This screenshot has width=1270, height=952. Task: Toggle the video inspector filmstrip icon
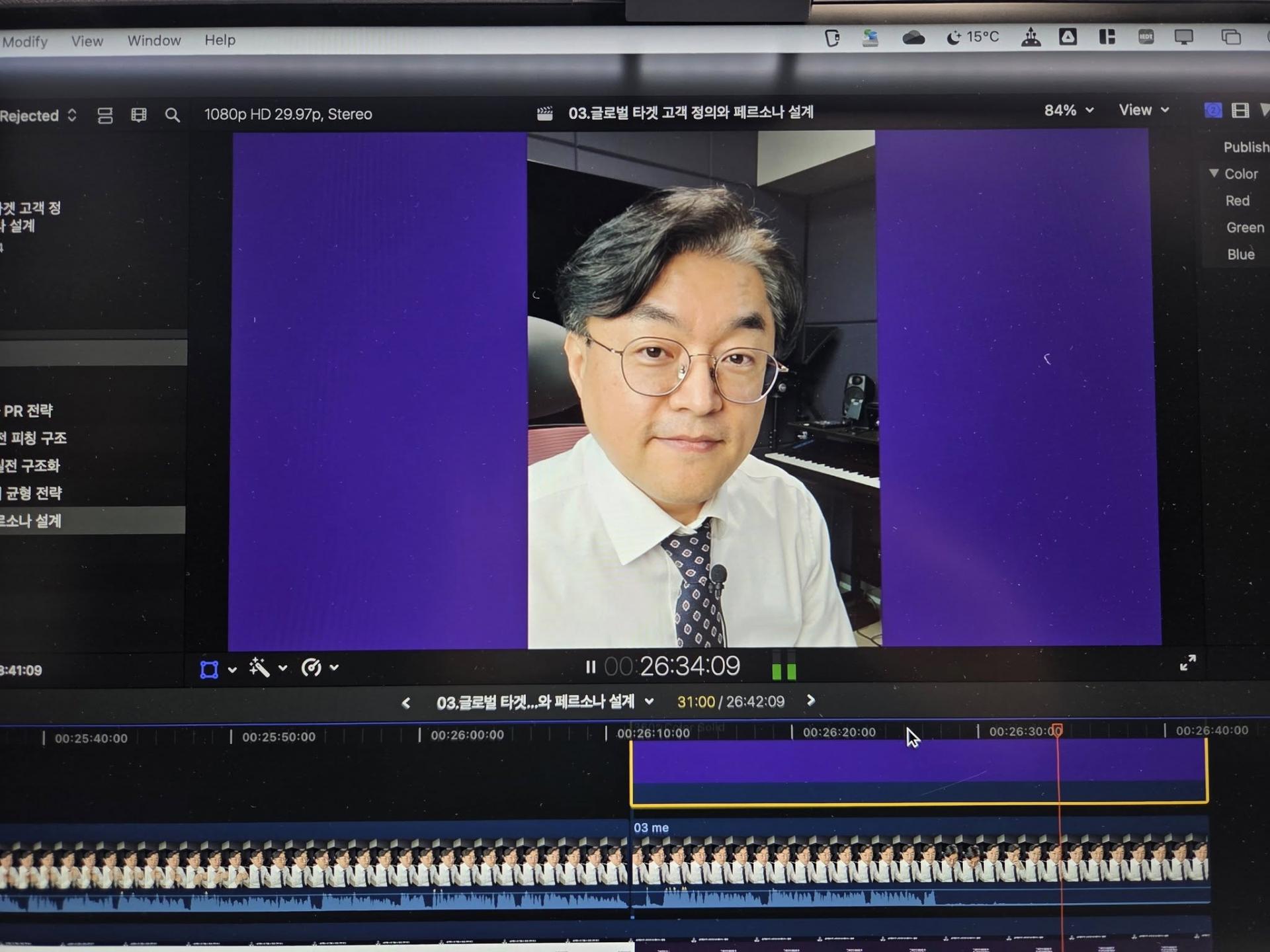1240,110
